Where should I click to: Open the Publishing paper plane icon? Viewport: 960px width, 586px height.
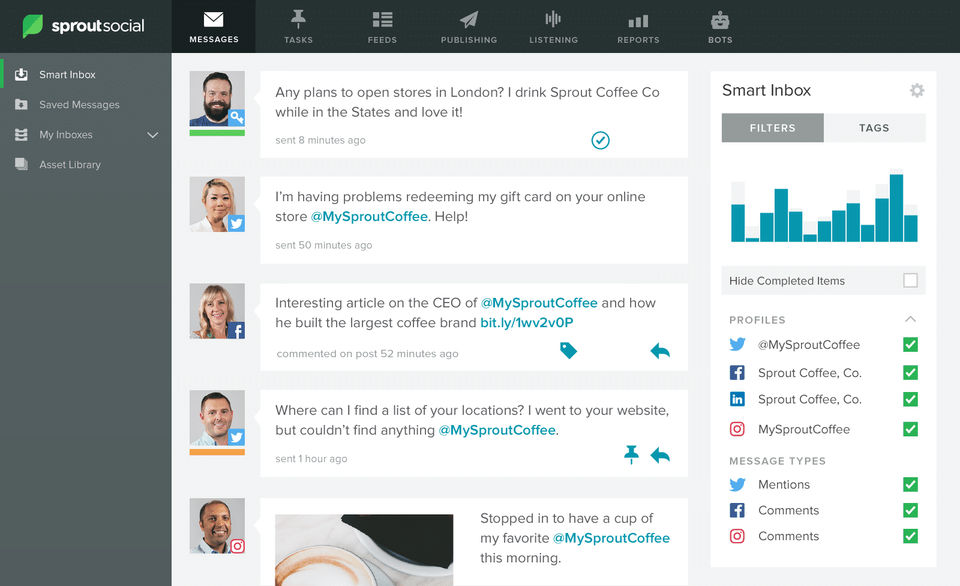tap(469, 20)
